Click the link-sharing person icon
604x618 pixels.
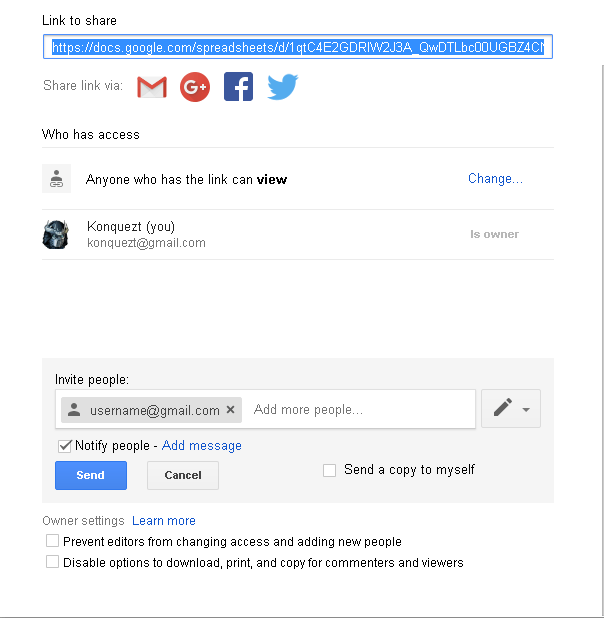(57, 179)
